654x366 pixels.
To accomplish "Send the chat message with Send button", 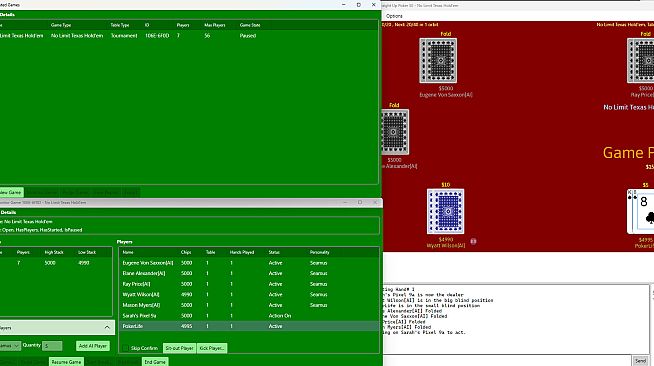I will [640, 361].
